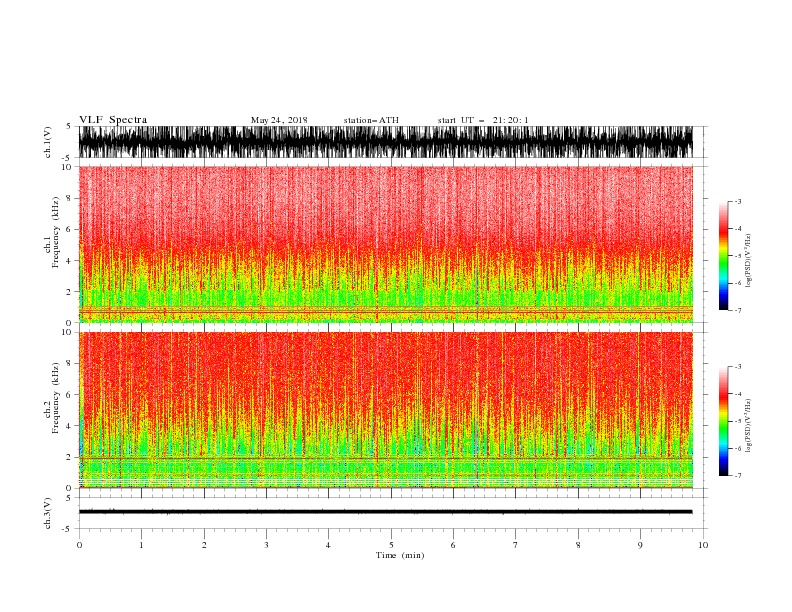The image size is (792, 612).
Task: Click the "-7" label on lower color bar
Action: click(737, 475)
